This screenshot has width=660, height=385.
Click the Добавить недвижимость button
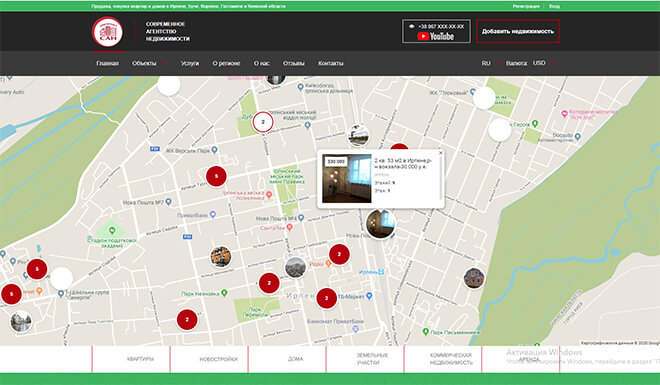pyautogui.click(x=518, y=31)
